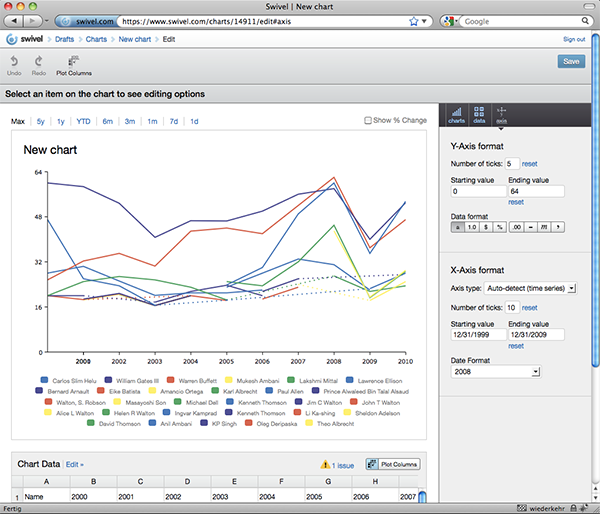Open the address bar history dropdown arrow

pos(424,21)
